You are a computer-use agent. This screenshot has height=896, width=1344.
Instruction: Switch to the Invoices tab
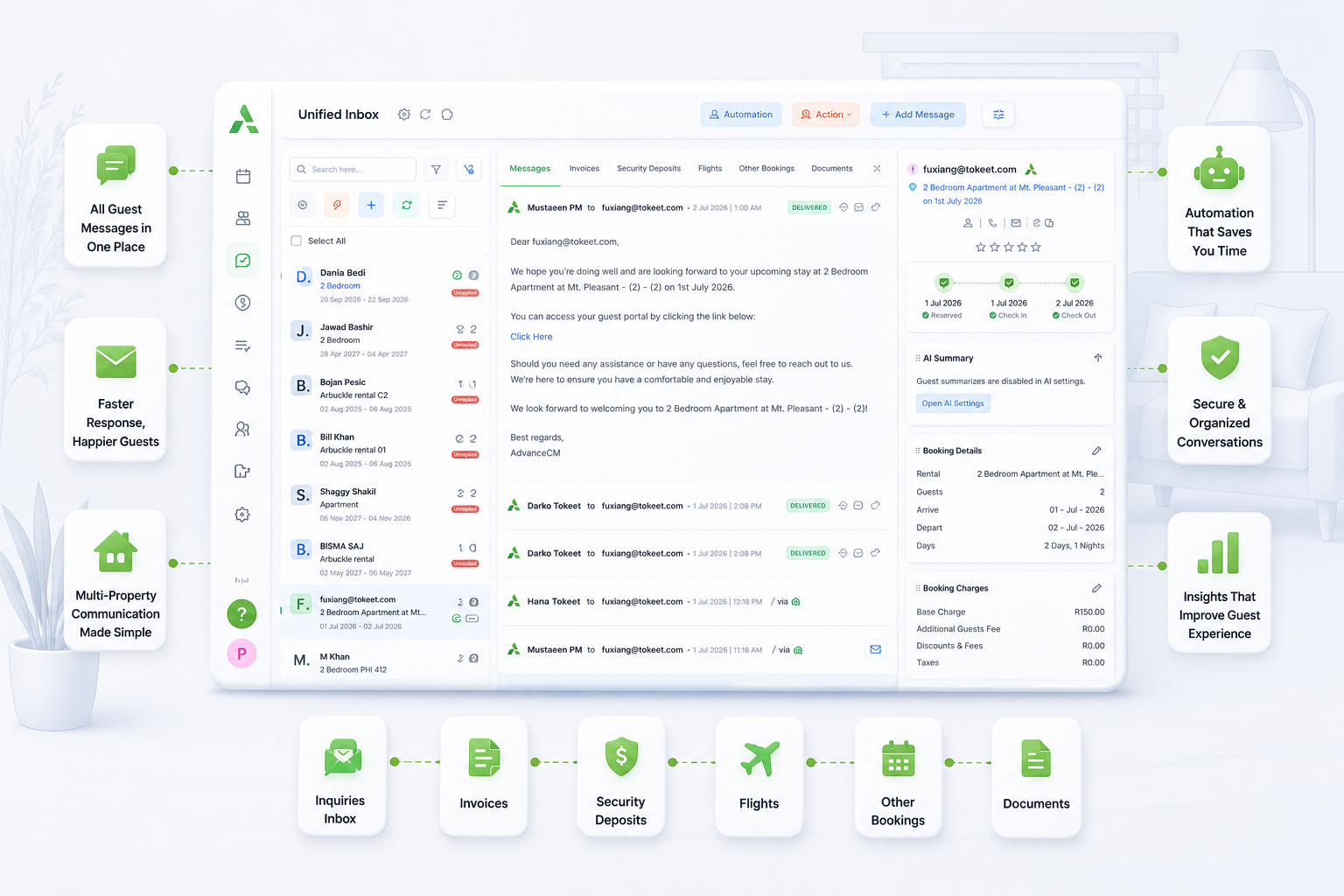[x=584, y=169]
